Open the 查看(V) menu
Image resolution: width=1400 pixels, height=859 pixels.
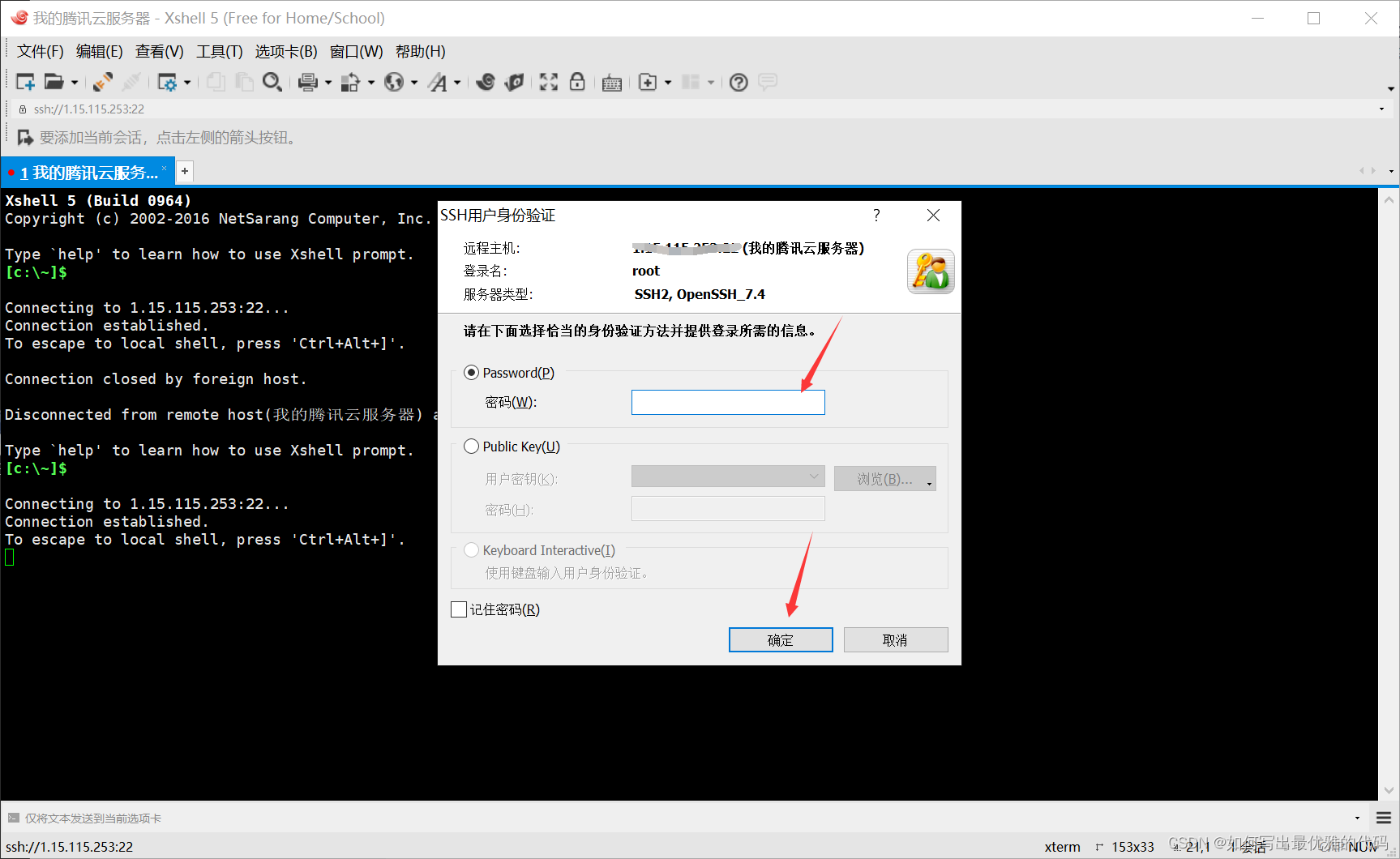[x=159, y=51]
